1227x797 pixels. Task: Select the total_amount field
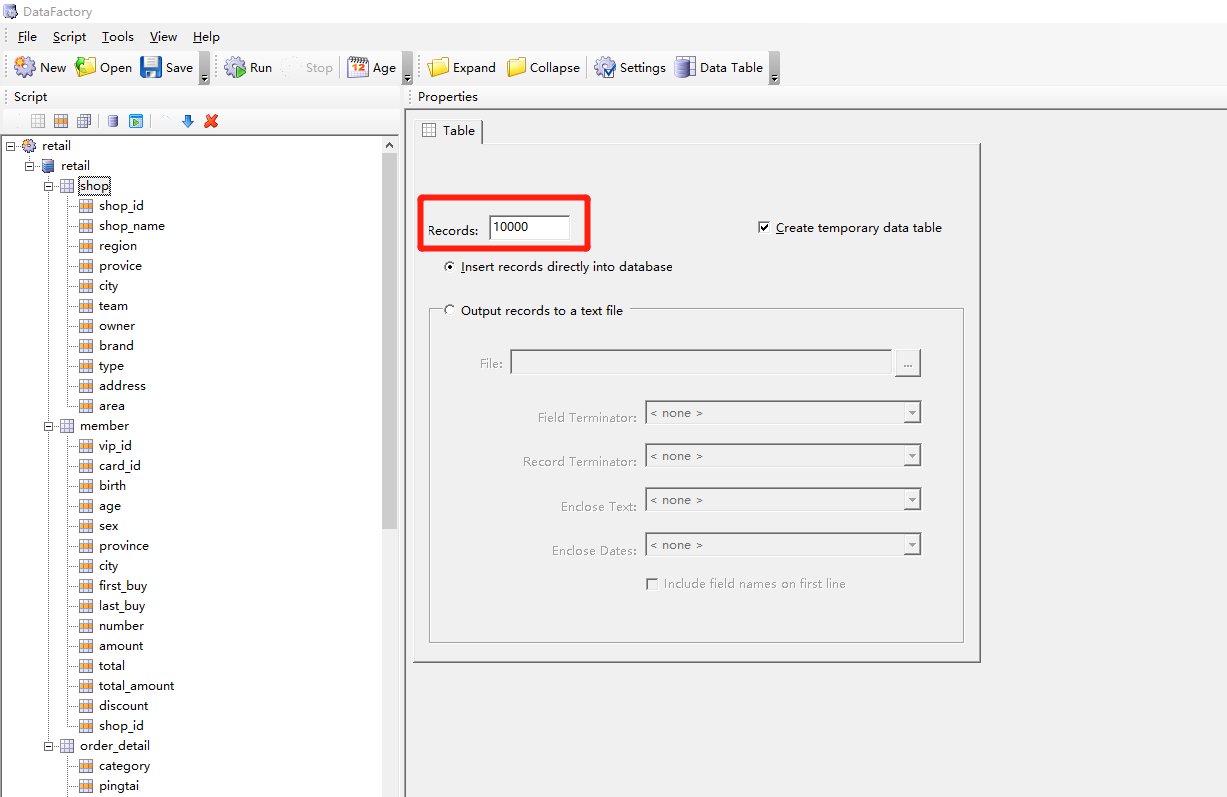[x=136, y=686]
